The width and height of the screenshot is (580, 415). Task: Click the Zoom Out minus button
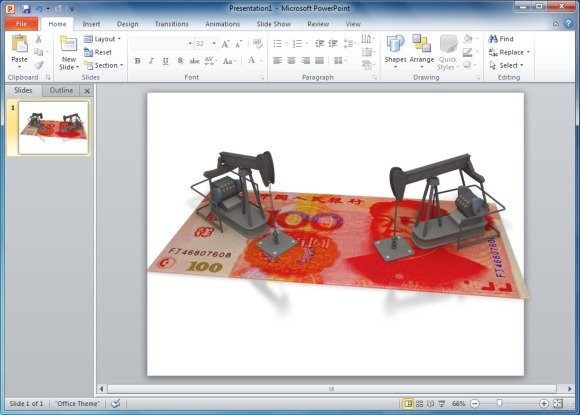[x=475, y=404]
